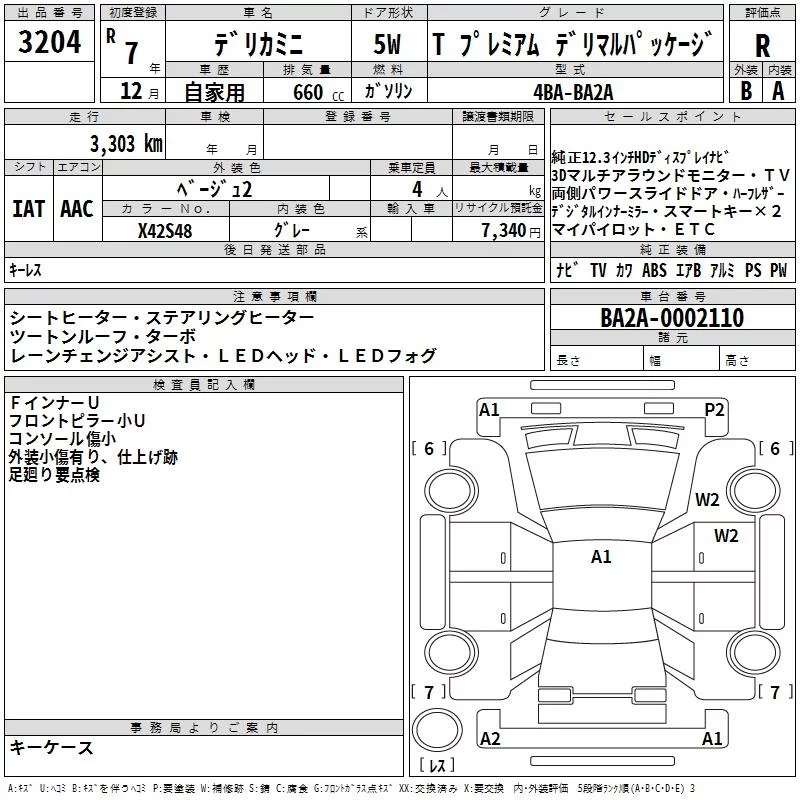Click the 後日発送部品 header
The width and height of the screenshot is (800, 800).
(274, 249)
